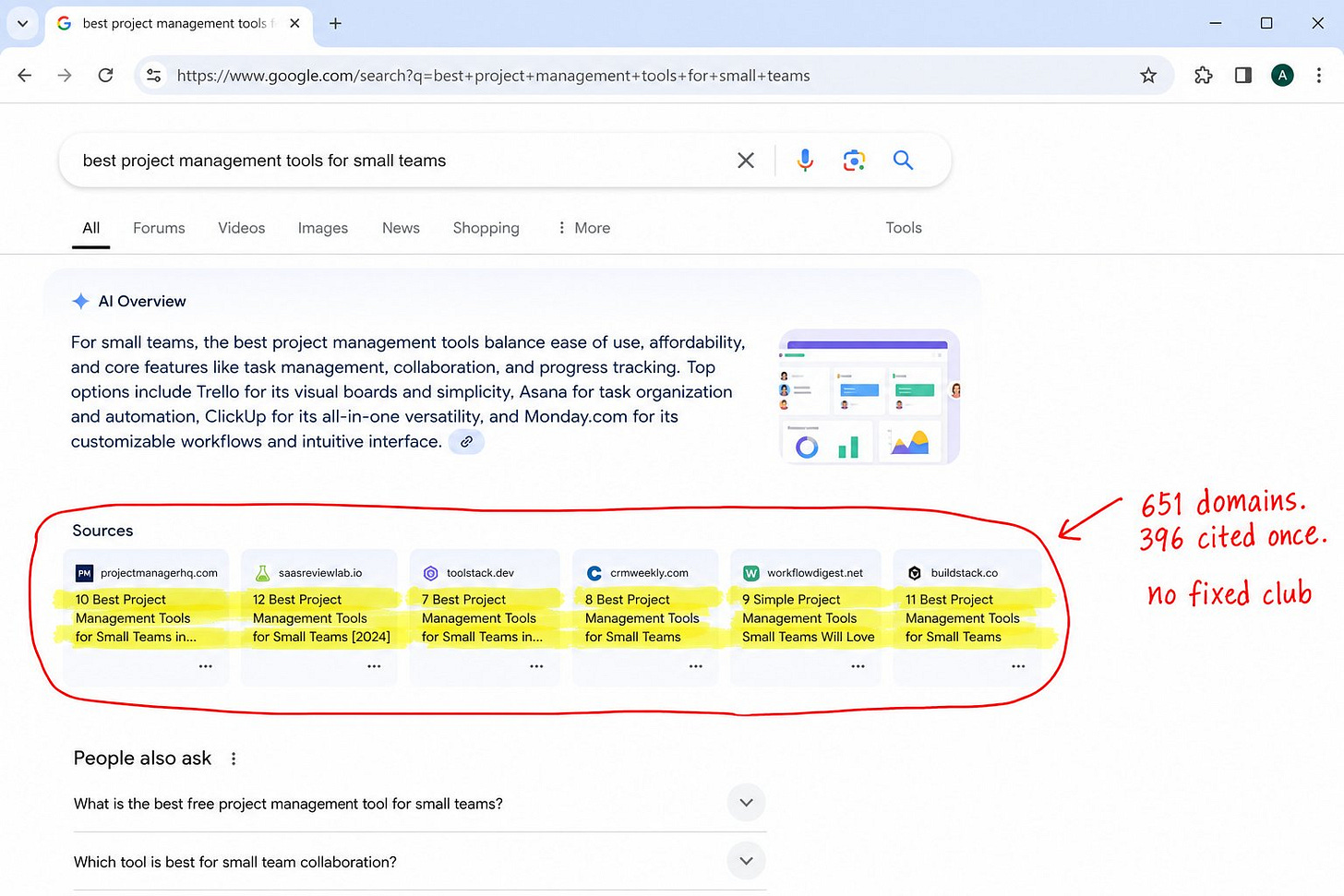The width and height of the screenshot is (1344, 896).
Task: Open the Chrome profile avatar
Action: [x=1282, y=76]
